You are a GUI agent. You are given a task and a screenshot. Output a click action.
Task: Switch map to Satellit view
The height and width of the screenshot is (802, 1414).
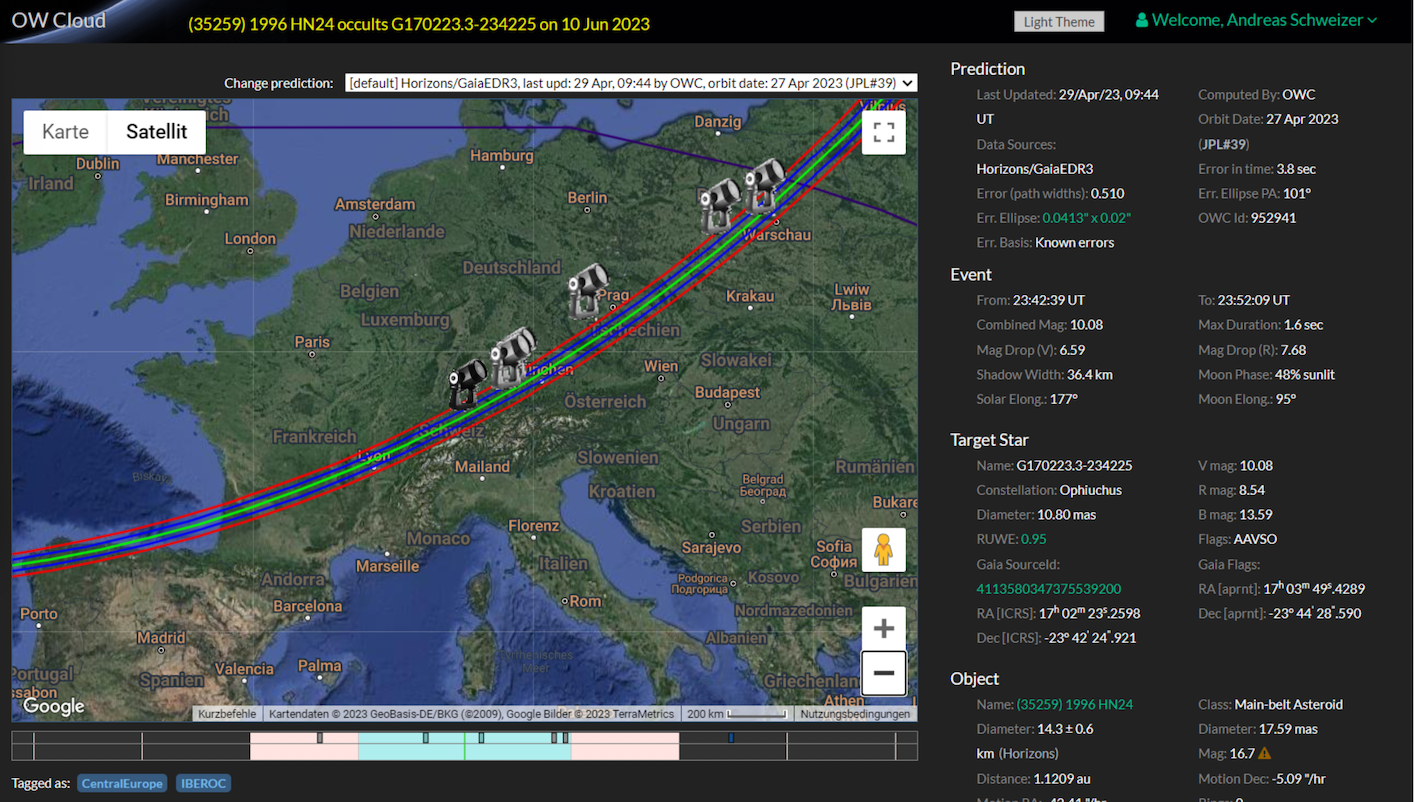pyautogui.click(x=156, y=132)
